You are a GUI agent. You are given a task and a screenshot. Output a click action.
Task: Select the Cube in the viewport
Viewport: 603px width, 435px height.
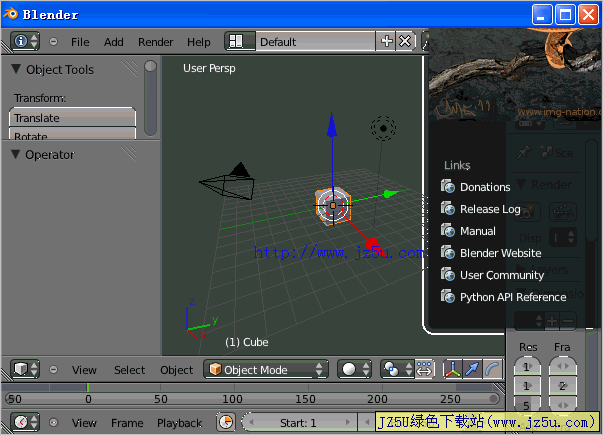click(x=333, y=206)
